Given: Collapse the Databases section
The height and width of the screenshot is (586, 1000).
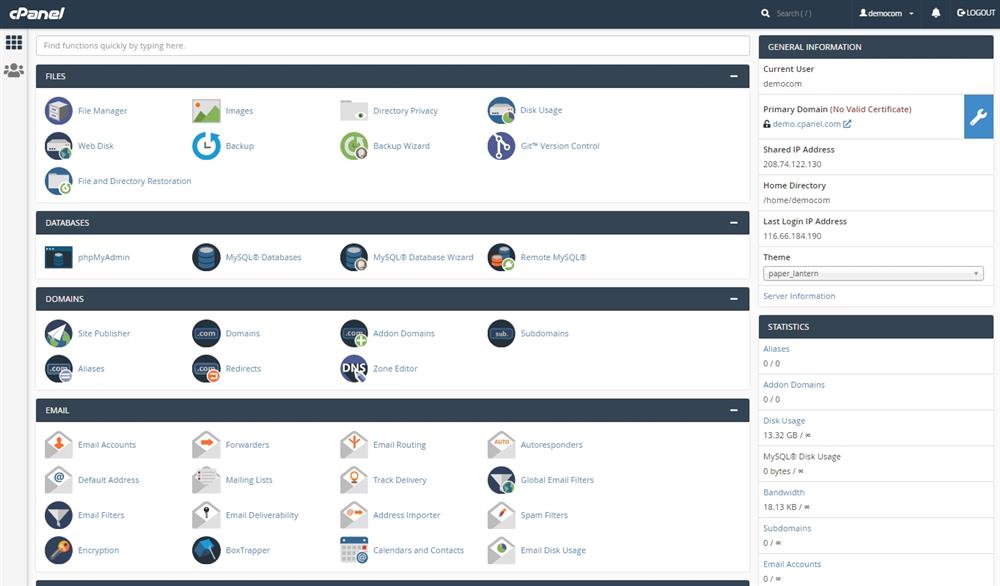Looking at the screenshot, I should pos(734,223).
